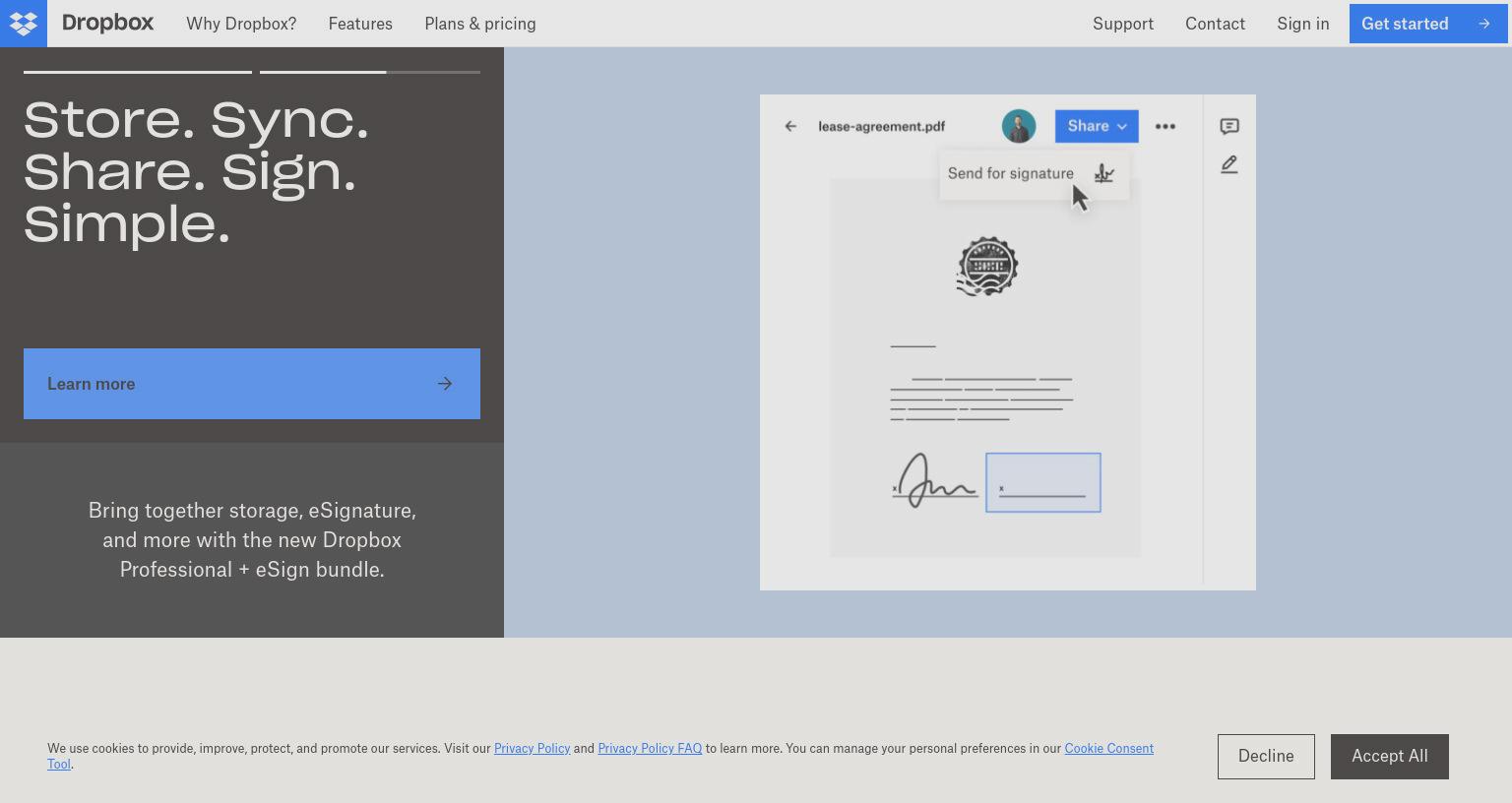Open the three-dot more options menu
The height and width of the screenshot is (803, 1512).
tap(1165, 126)
